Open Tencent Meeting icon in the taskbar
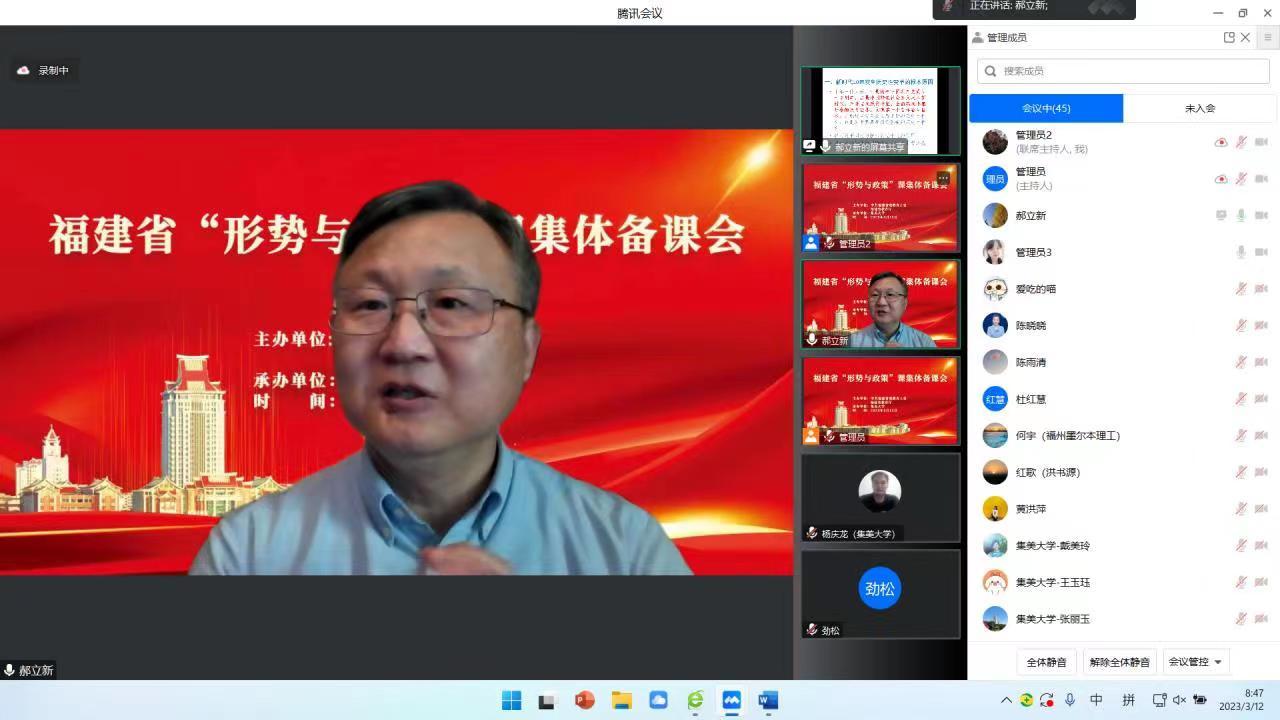1280x720 pixels. click(731, 701)
